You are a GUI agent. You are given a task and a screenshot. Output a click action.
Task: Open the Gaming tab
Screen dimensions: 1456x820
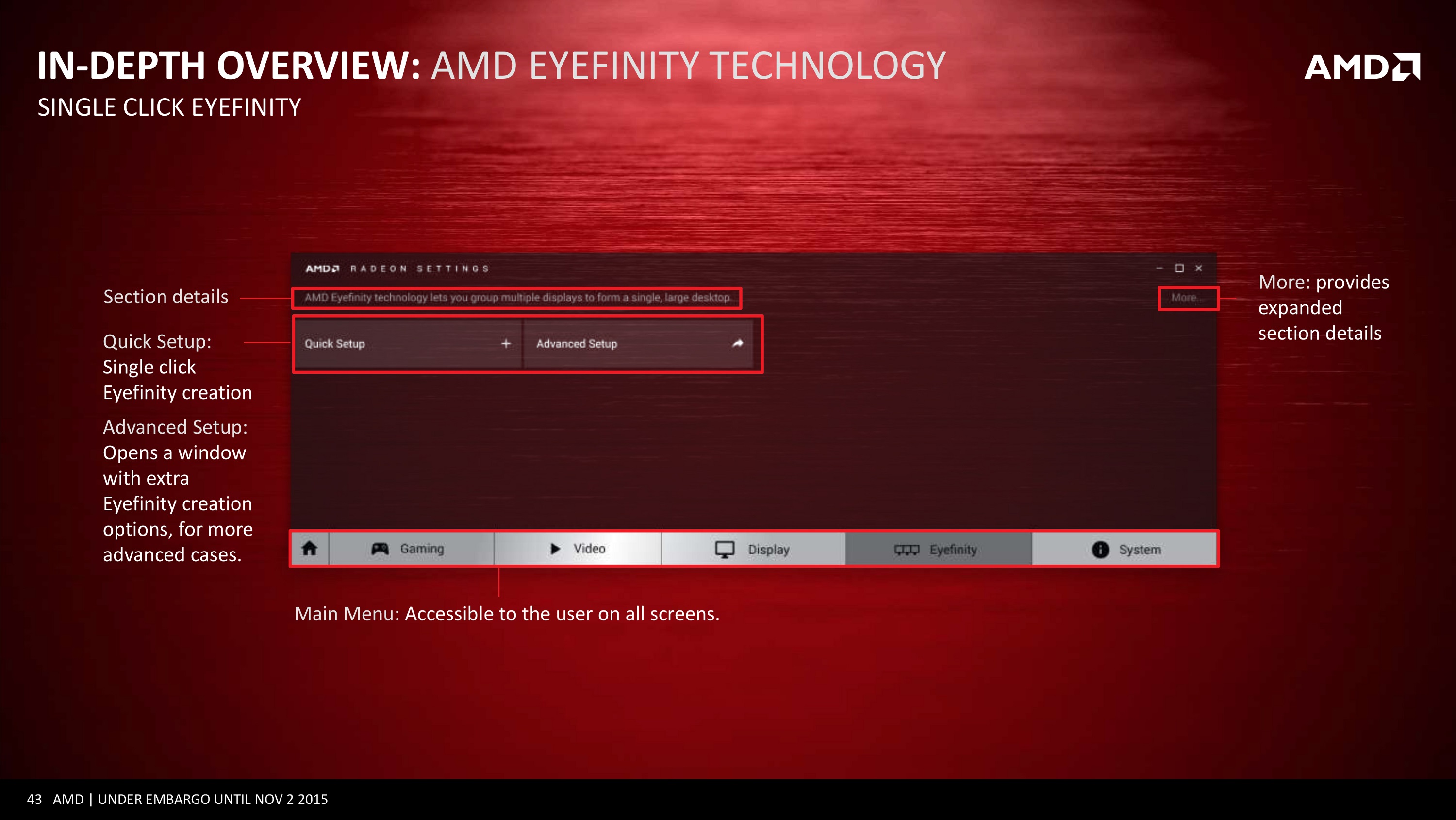[412, 549]
